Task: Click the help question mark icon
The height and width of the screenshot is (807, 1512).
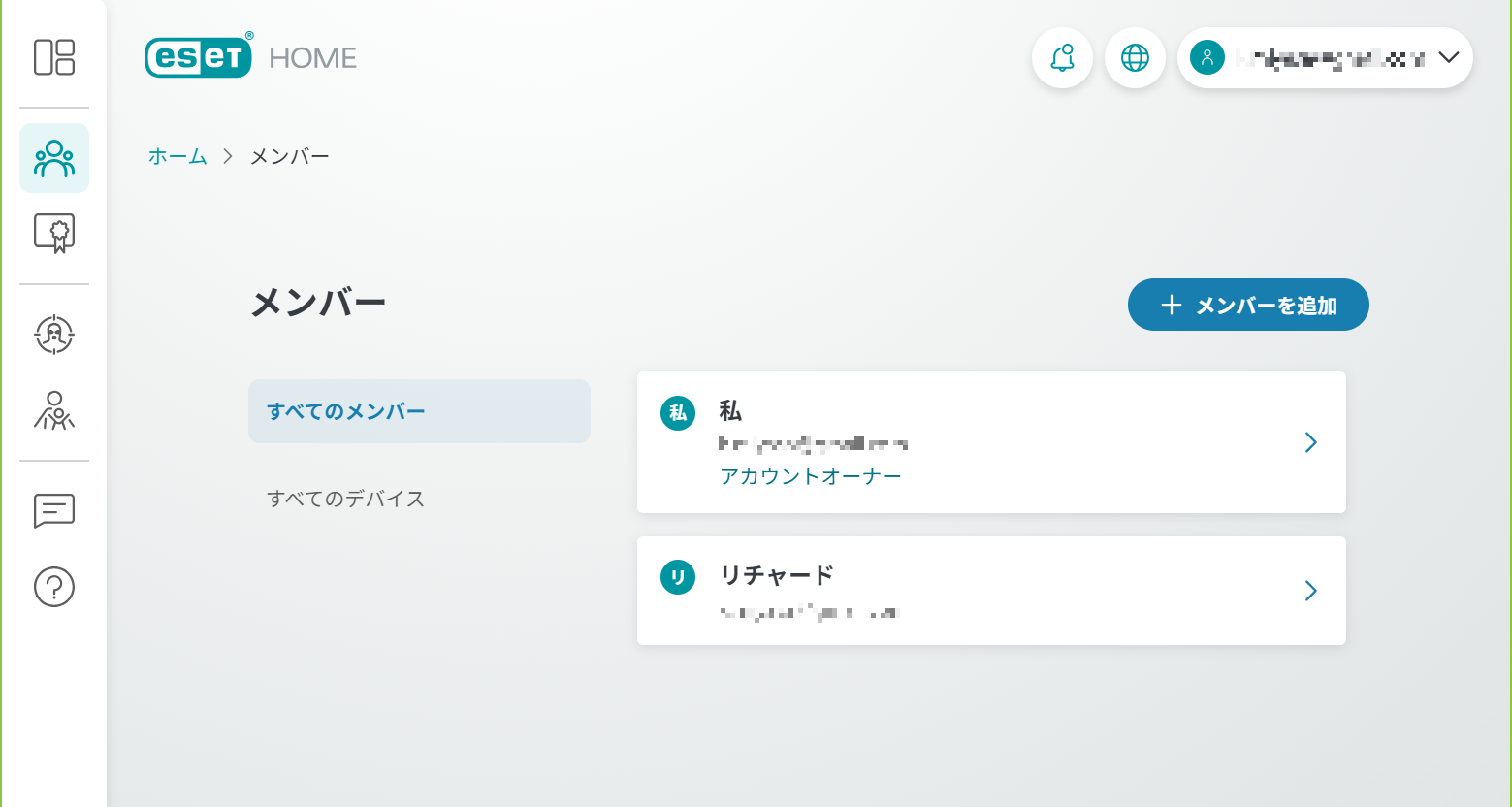Action: tap(54, 587)
